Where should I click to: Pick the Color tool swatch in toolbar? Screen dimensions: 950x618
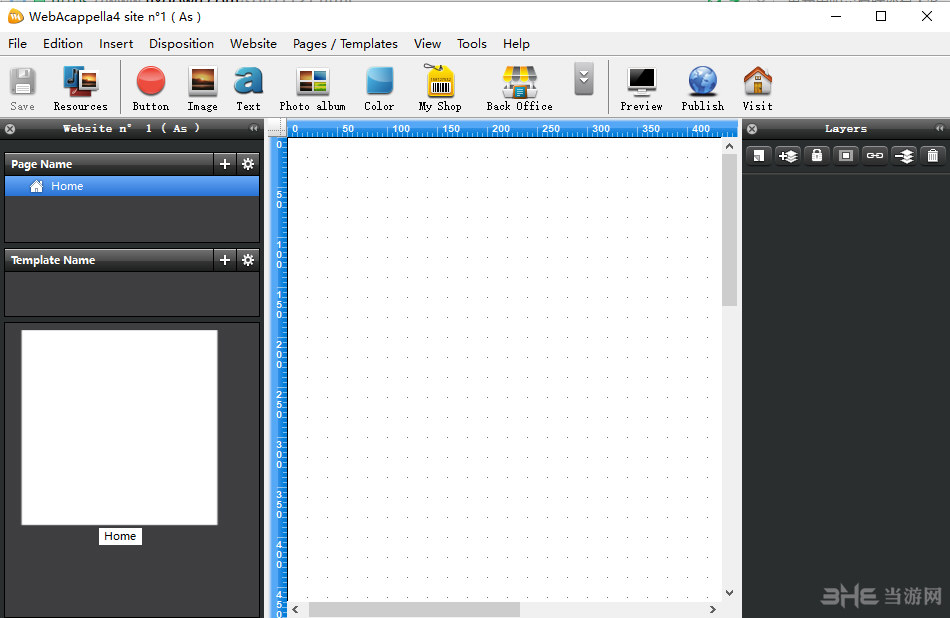click(379, 87)
